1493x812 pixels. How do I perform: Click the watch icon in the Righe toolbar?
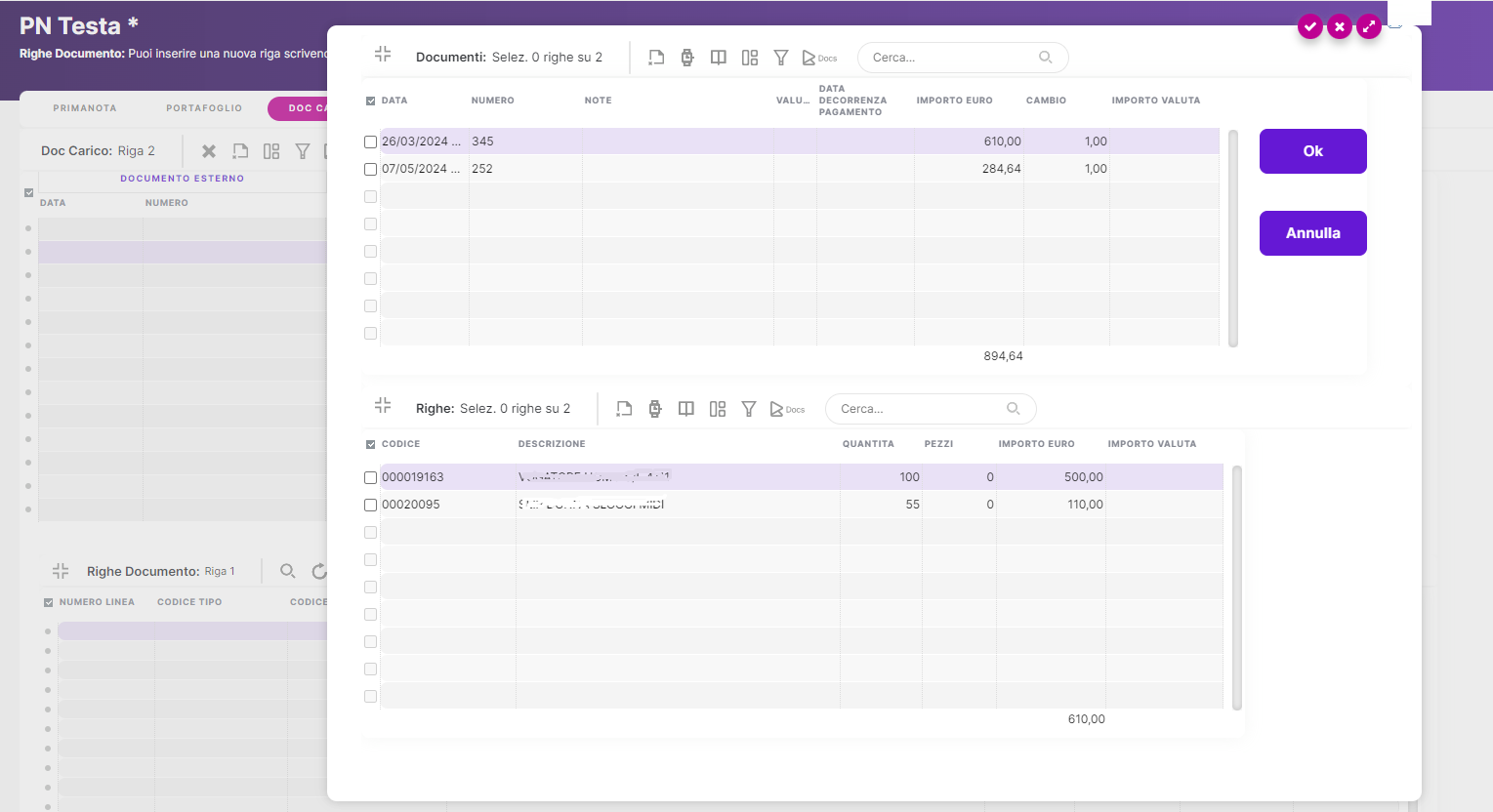[x=655, y=409]
